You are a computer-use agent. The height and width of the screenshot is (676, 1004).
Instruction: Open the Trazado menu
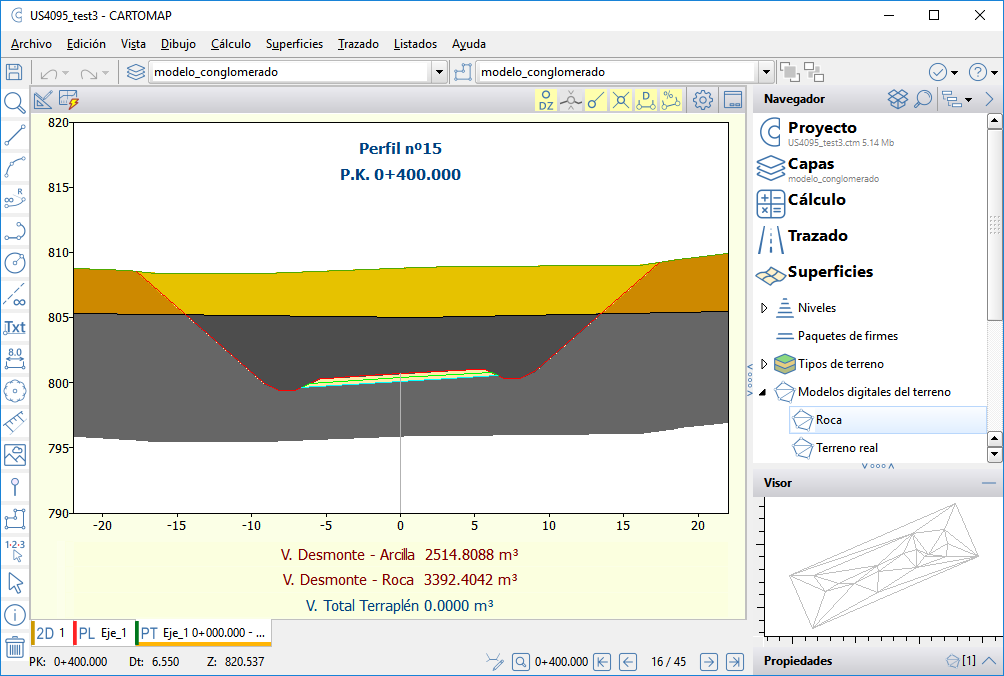(x=357, y=44)
